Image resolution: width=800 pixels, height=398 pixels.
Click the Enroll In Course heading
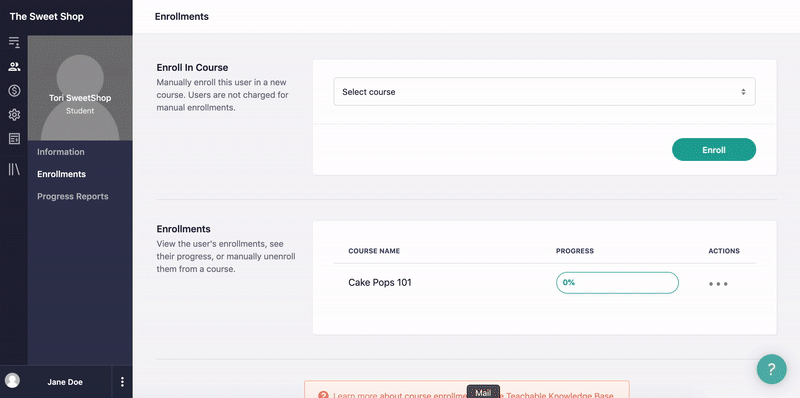point(192,67)
